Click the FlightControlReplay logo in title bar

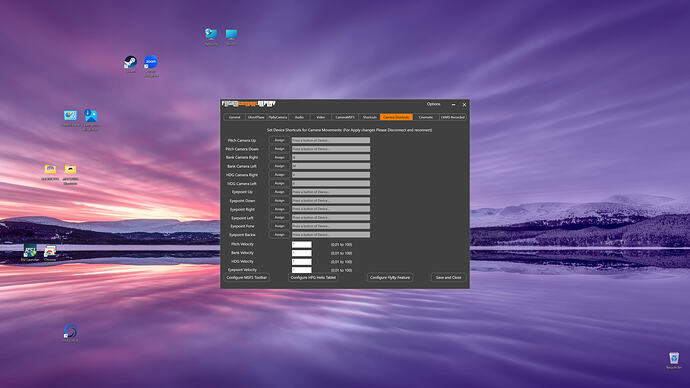248,104
